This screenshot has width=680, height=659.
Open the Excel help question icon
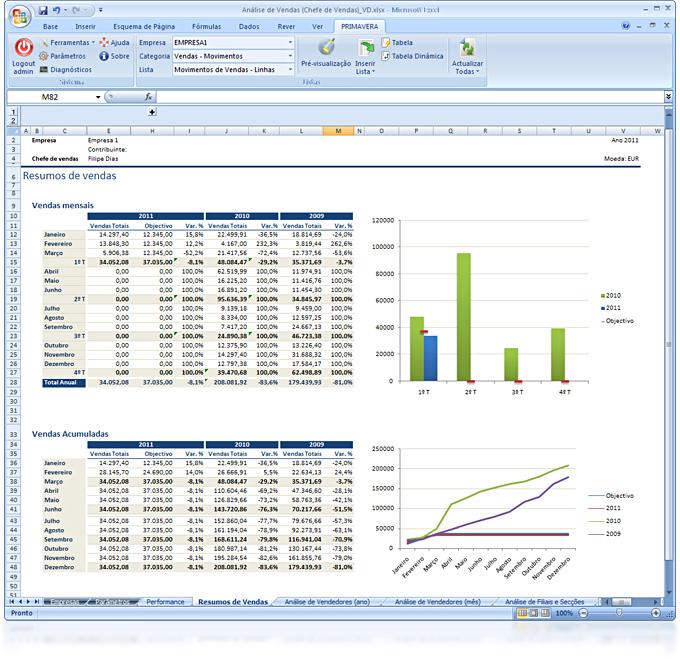pos(626,26)
